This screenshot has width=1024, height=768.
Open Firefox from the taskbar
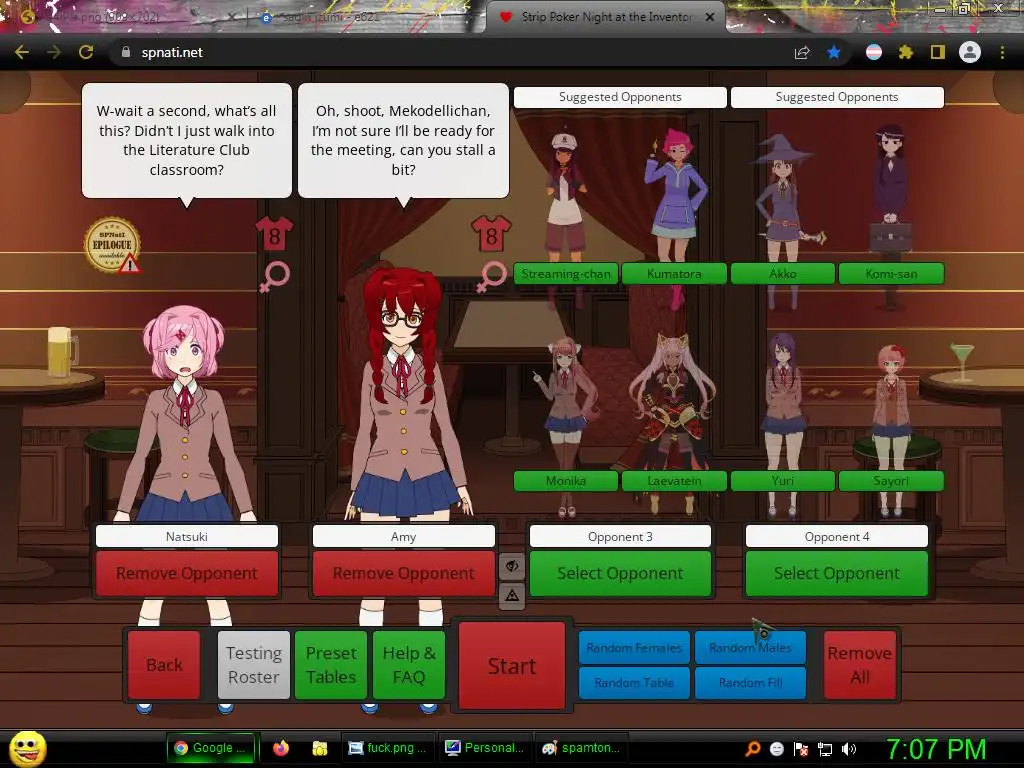(281, 748)
